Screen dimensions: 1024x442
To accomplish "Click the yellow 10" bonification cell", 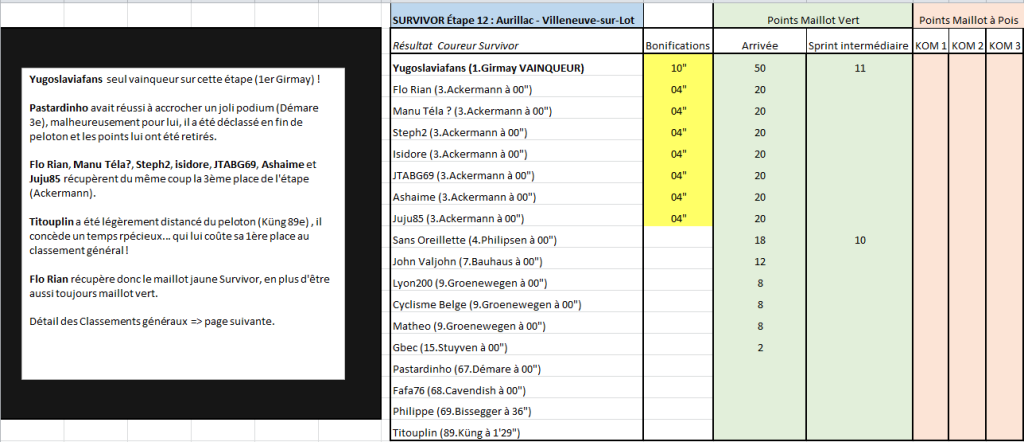I will 678,68.
